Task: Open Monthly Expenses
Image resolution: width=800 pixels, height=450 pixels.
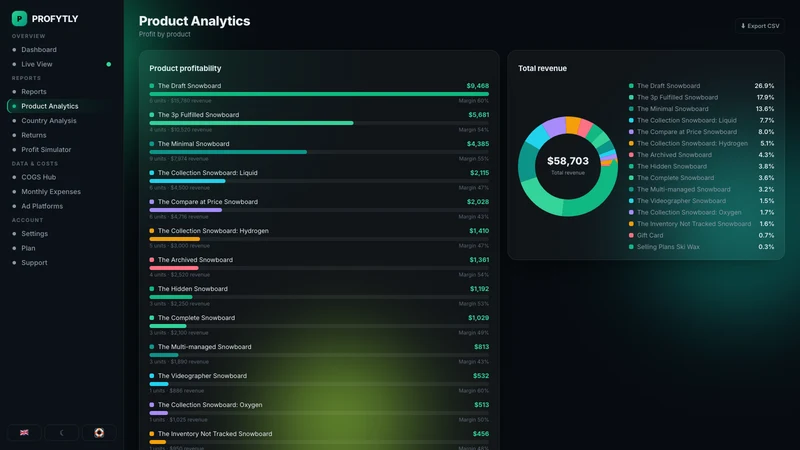Action: 62,191
